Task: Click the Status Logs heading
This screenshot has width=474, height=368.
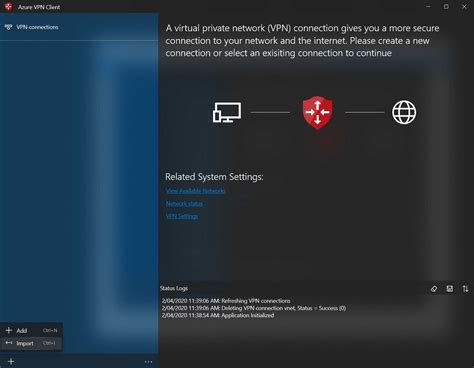Action: tap(174, 288)
